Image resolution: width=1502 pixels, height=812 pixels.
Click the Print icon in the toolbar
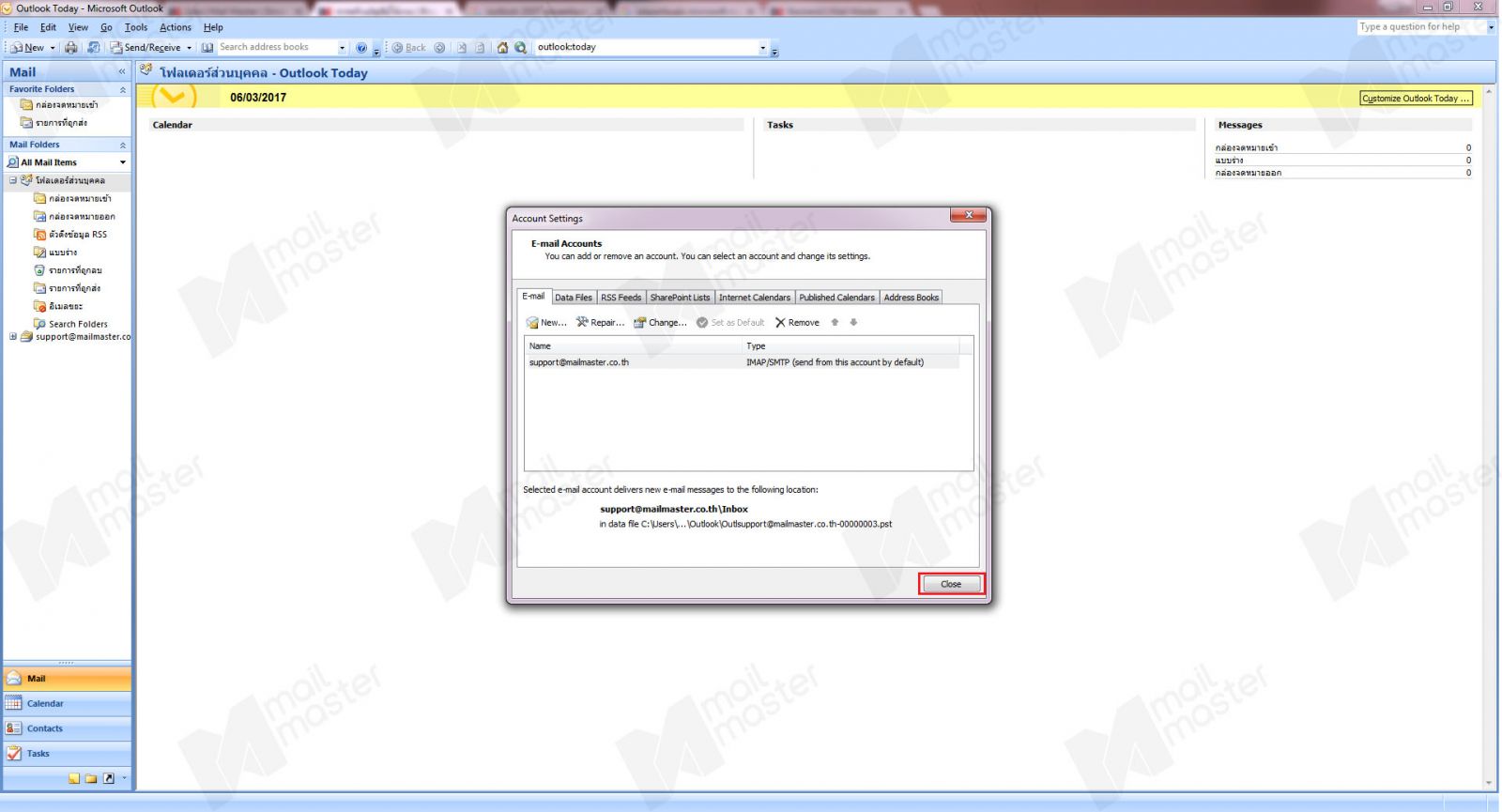click(71, 47)
